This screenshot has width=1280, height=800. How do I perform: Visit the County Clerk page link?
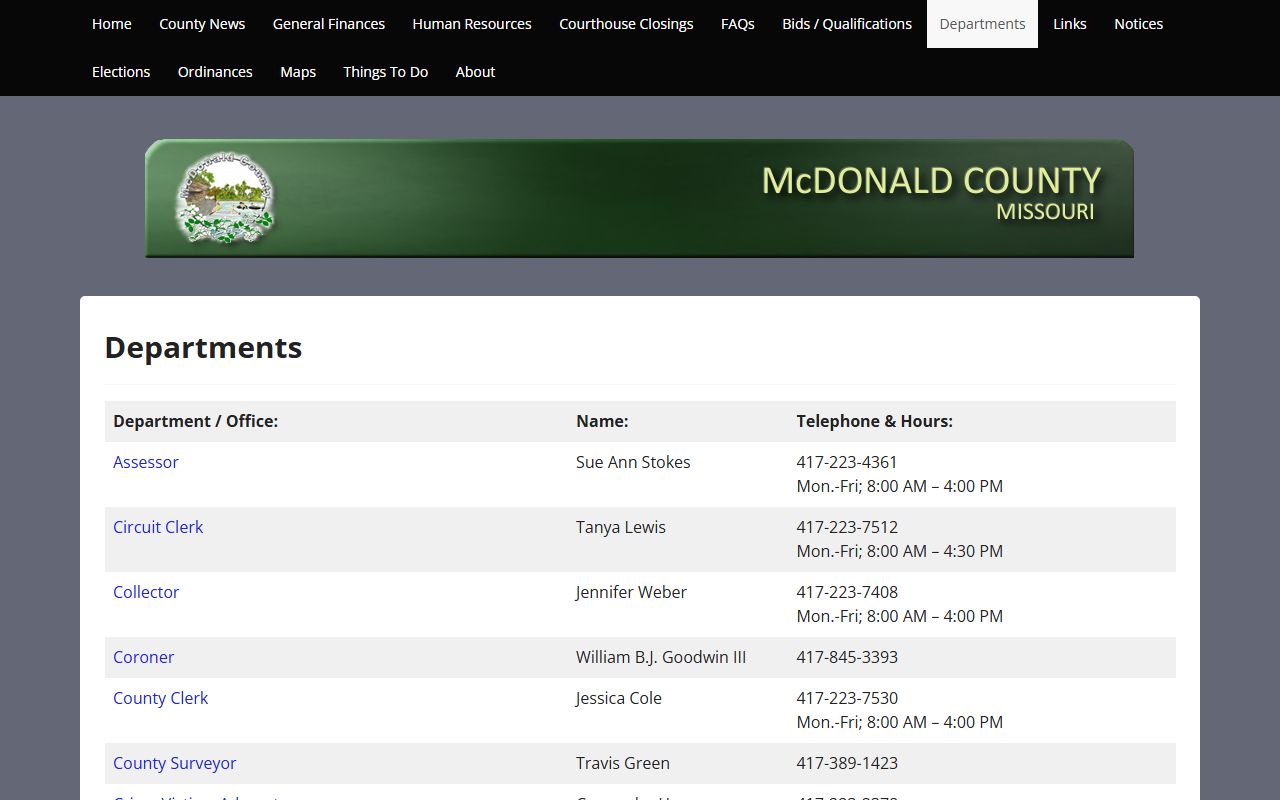pos(160,698)
